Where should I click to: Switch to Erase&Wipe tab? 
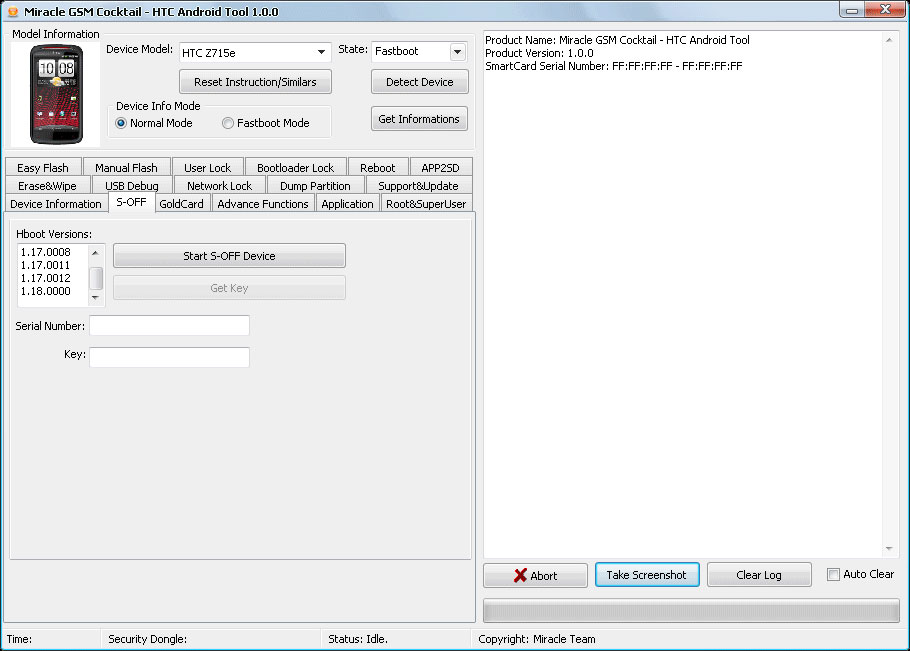48,186
